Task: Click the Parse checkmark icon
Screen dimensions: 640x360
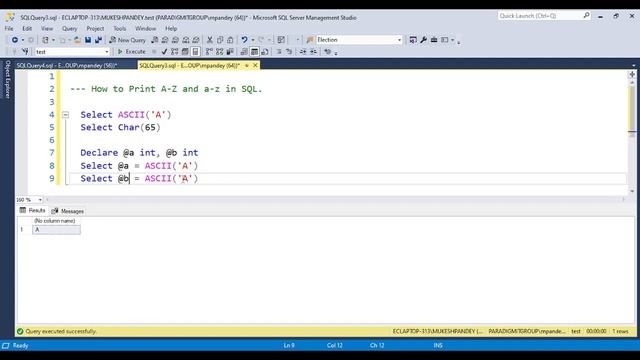Action: (x=164, y=52)
